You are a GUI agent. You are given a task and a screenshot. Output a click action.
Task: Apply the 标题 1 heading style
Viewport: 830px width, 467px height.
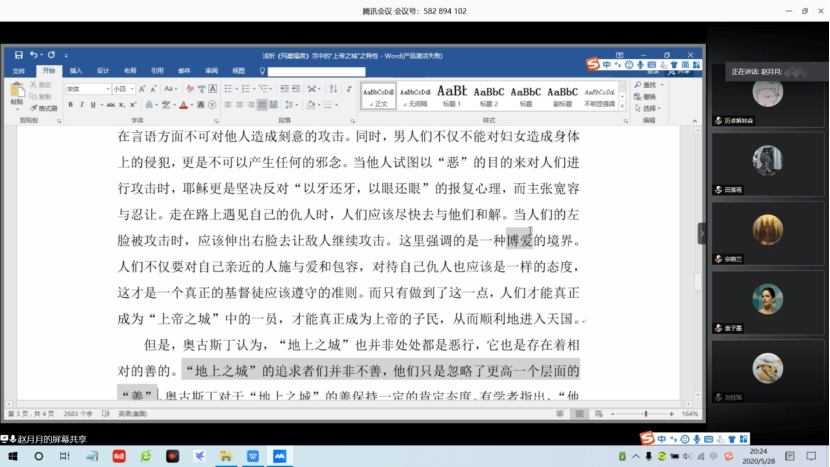(451, 95)
